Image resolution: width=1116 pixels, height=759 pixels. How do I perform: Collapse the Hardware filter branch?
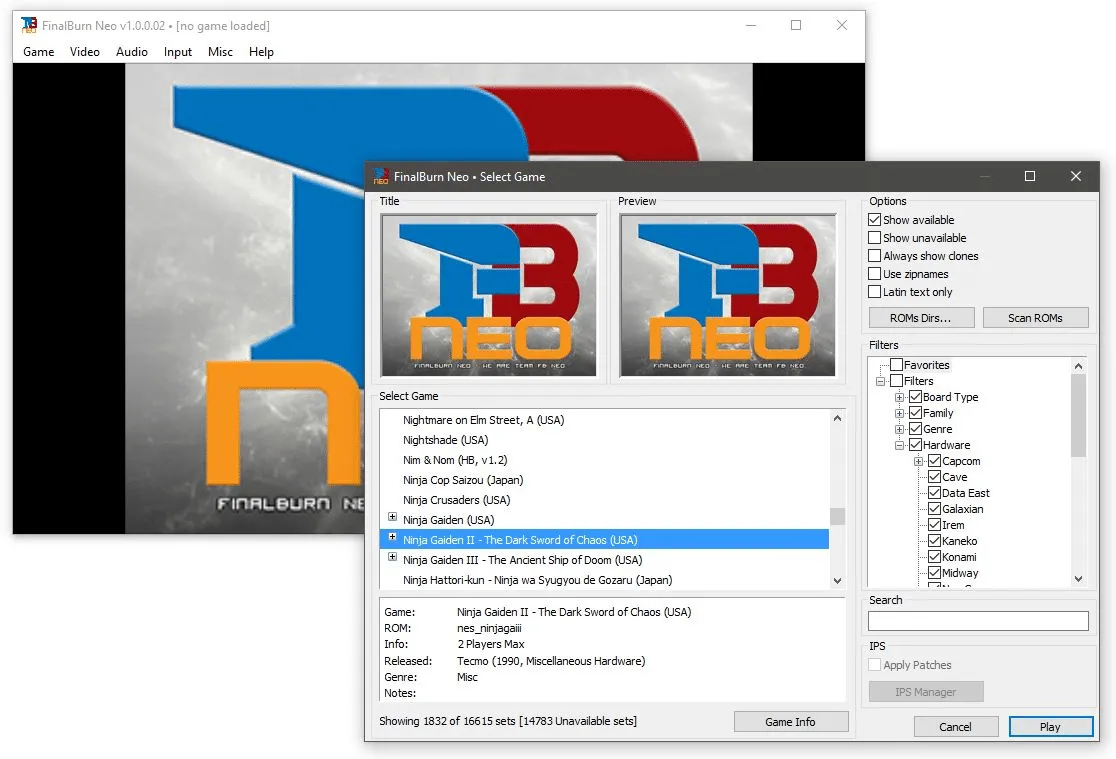(899, 445)
